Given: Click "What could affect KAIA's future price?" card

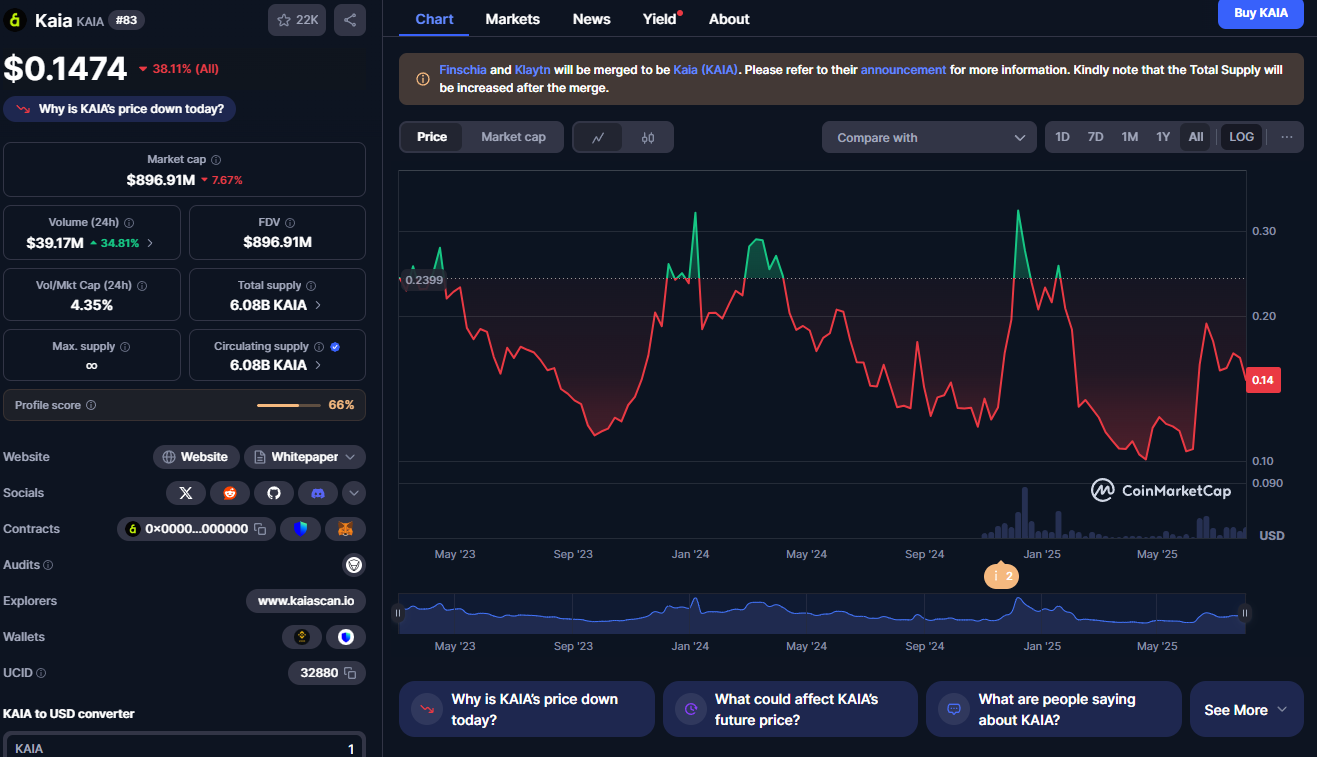Looking at the screenshot, I should tap(790, 710).
